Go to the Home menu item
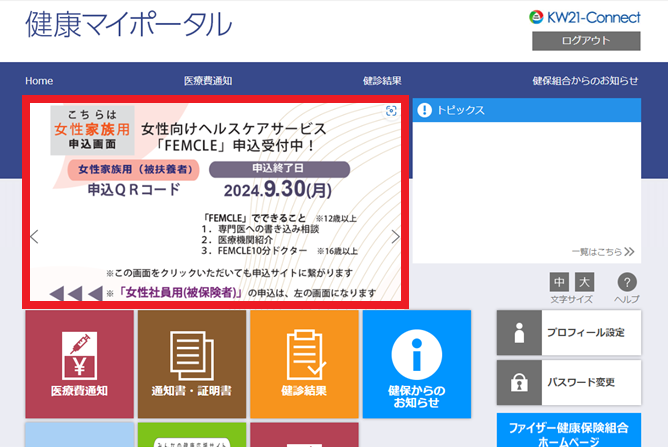The image size is (668, 447). [39, 81]
